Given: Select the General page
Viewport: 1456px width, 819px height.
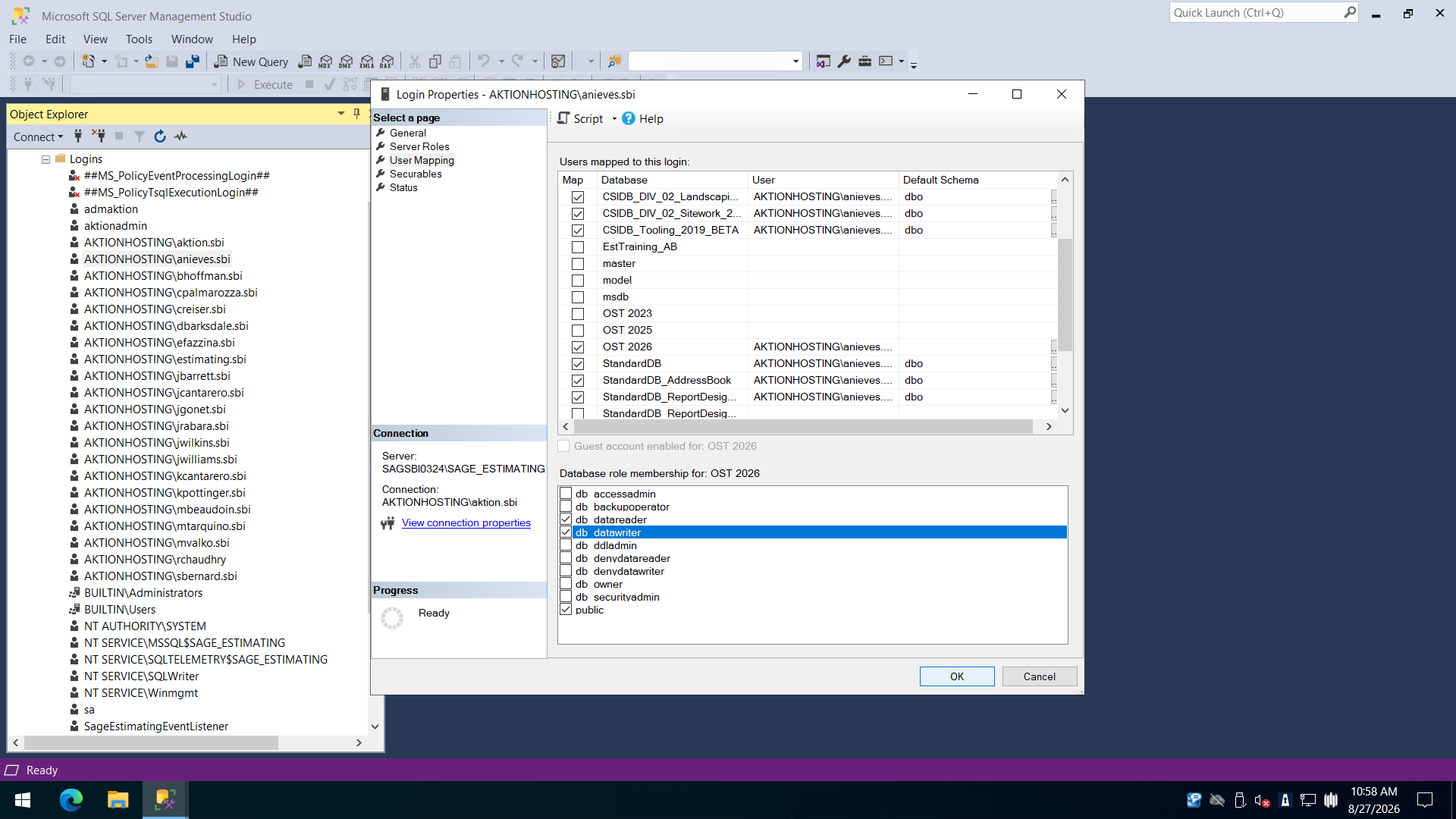Looking at the screenshot, I should pyautogui.click(x=408, y=133).
